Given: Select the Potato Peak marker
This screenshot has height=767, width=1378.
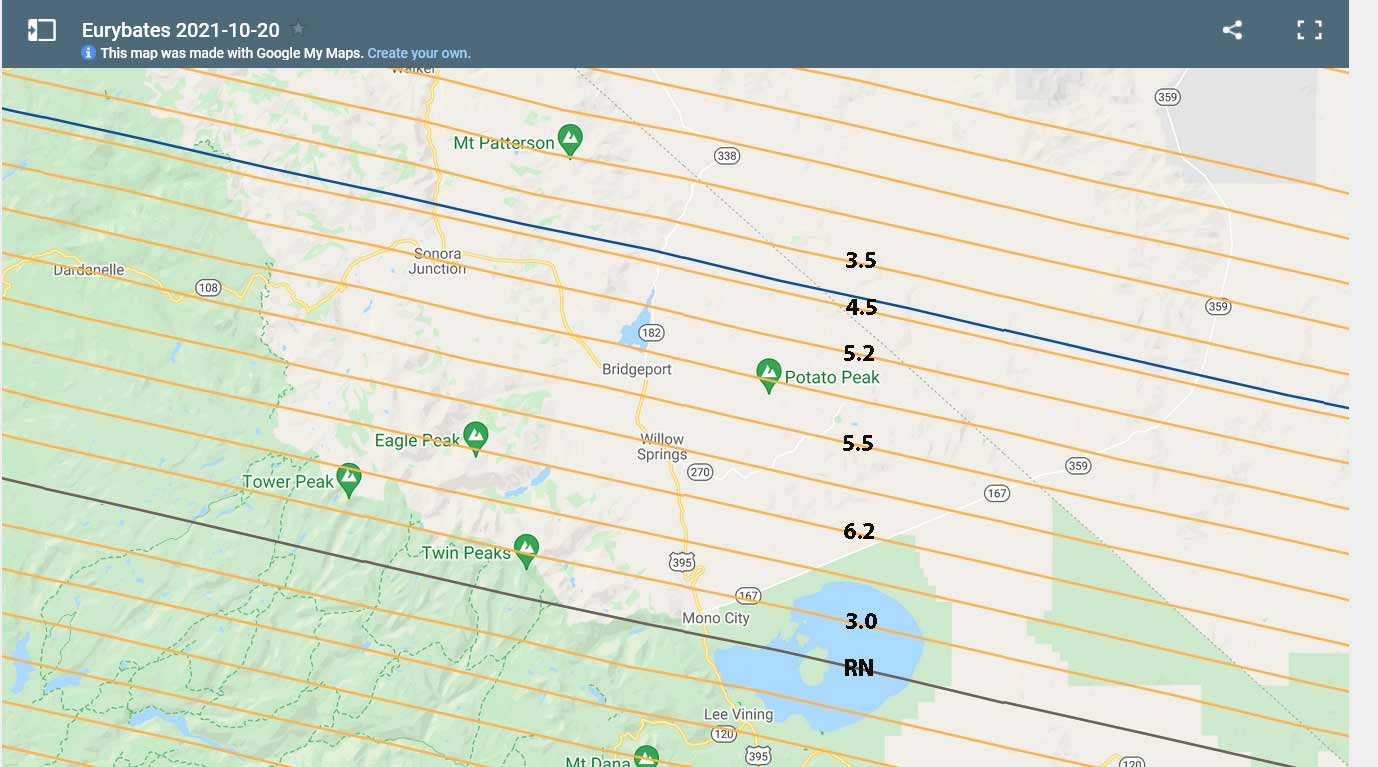Looking at the screenshot, I should click(x=768, y=376).
